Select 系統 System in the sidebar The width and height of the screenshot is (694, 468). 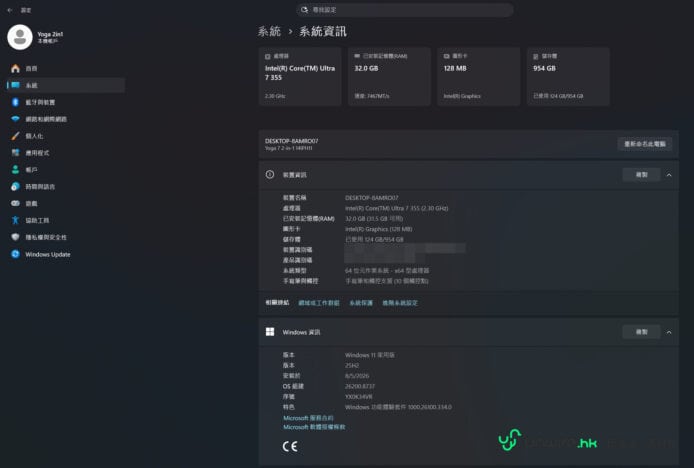click(x=66, y=85)
